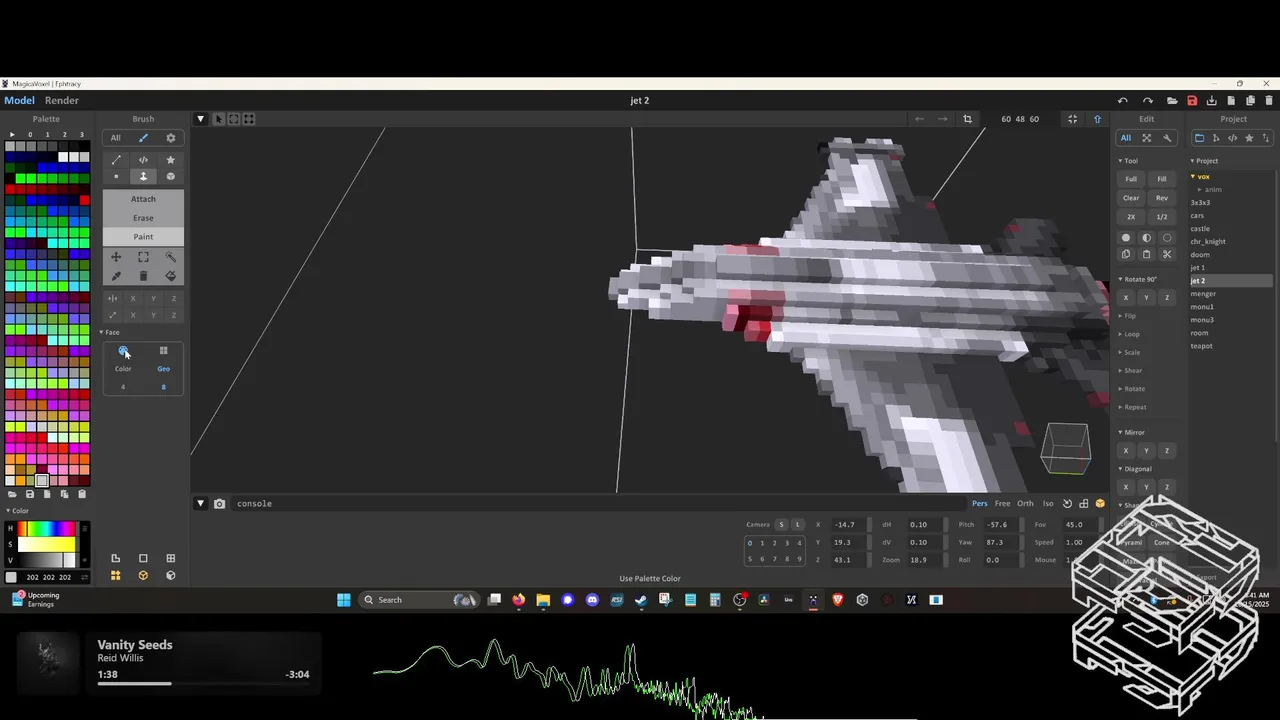Image resolution: width=1280 pixels, height=720 pixels.
Task: Select the Free camera mode
Action: click(1002, 504)
